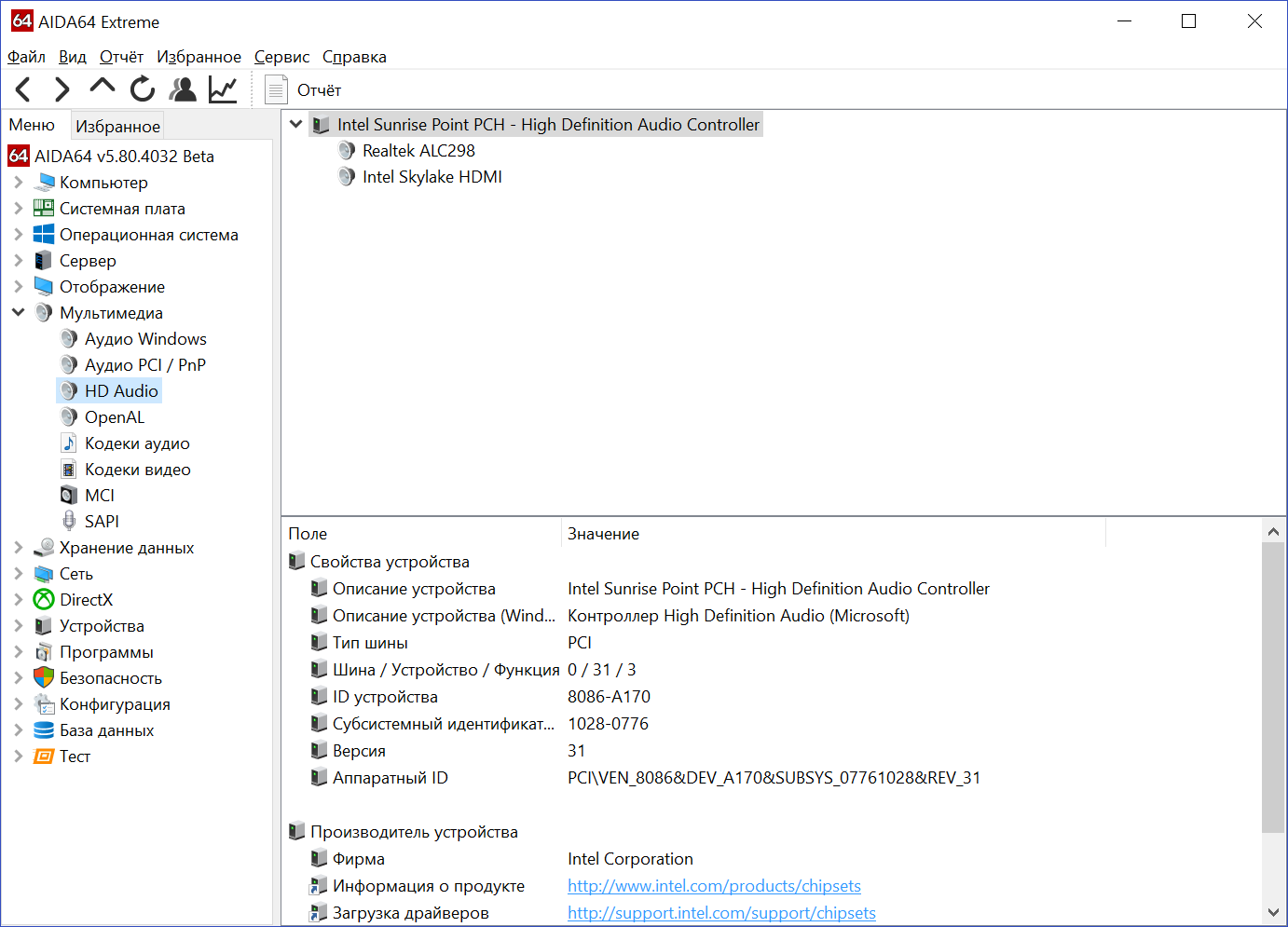Click the Программы icon
Viewport: 1288px width, 927px height.
tap(44, 651)
